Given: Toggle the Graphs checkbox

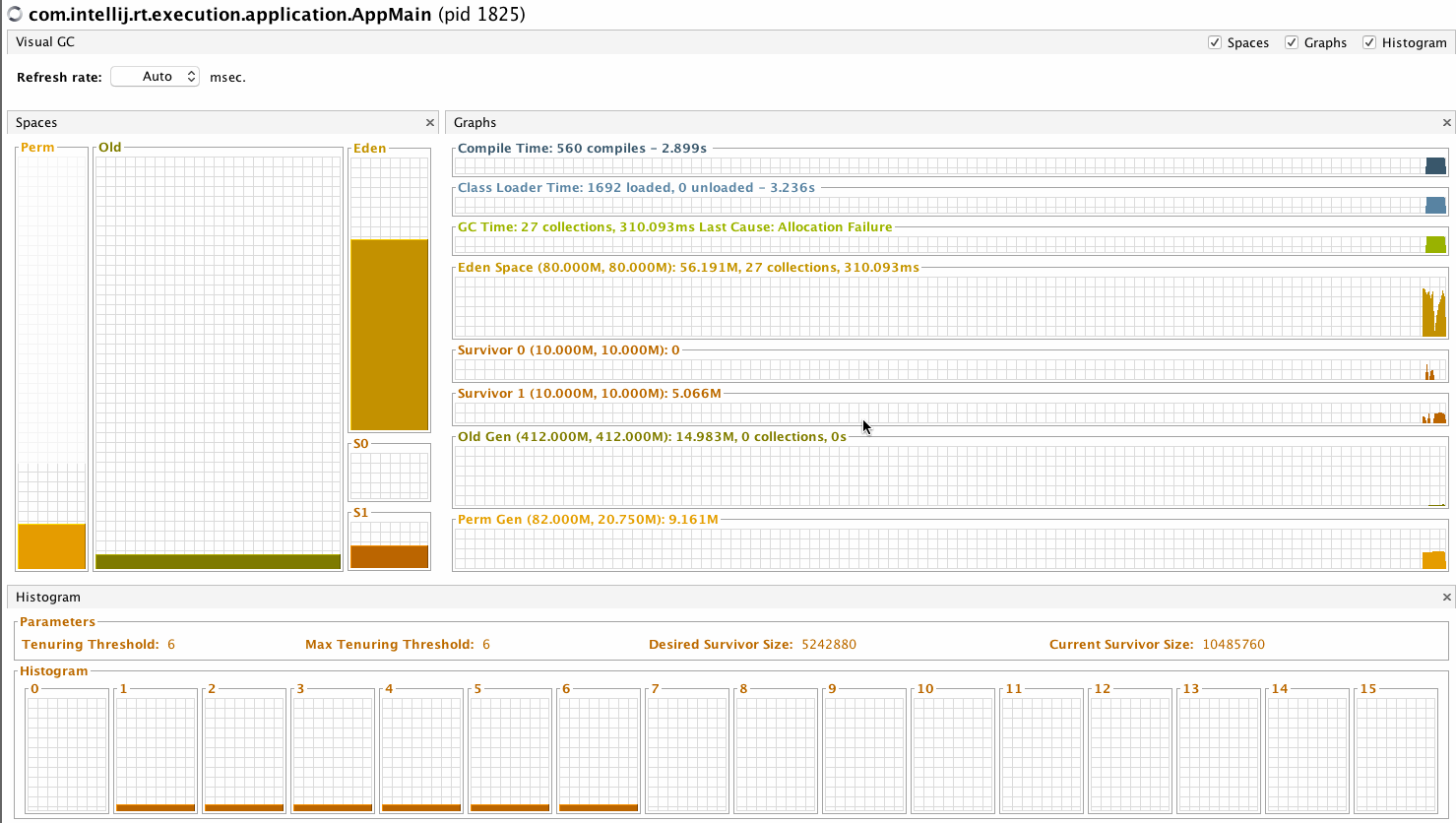Looking at the screenshot, I should point(1292,42).
